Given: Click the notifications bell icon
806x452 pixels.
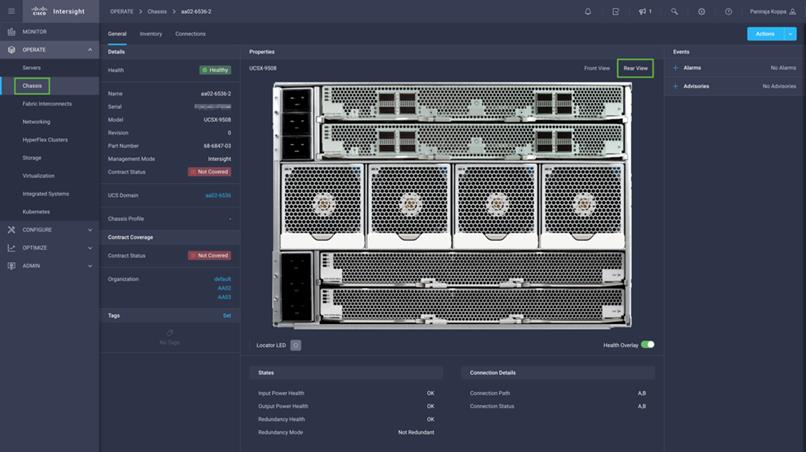Looking at the screenshot, I should [x=587, y=11].
